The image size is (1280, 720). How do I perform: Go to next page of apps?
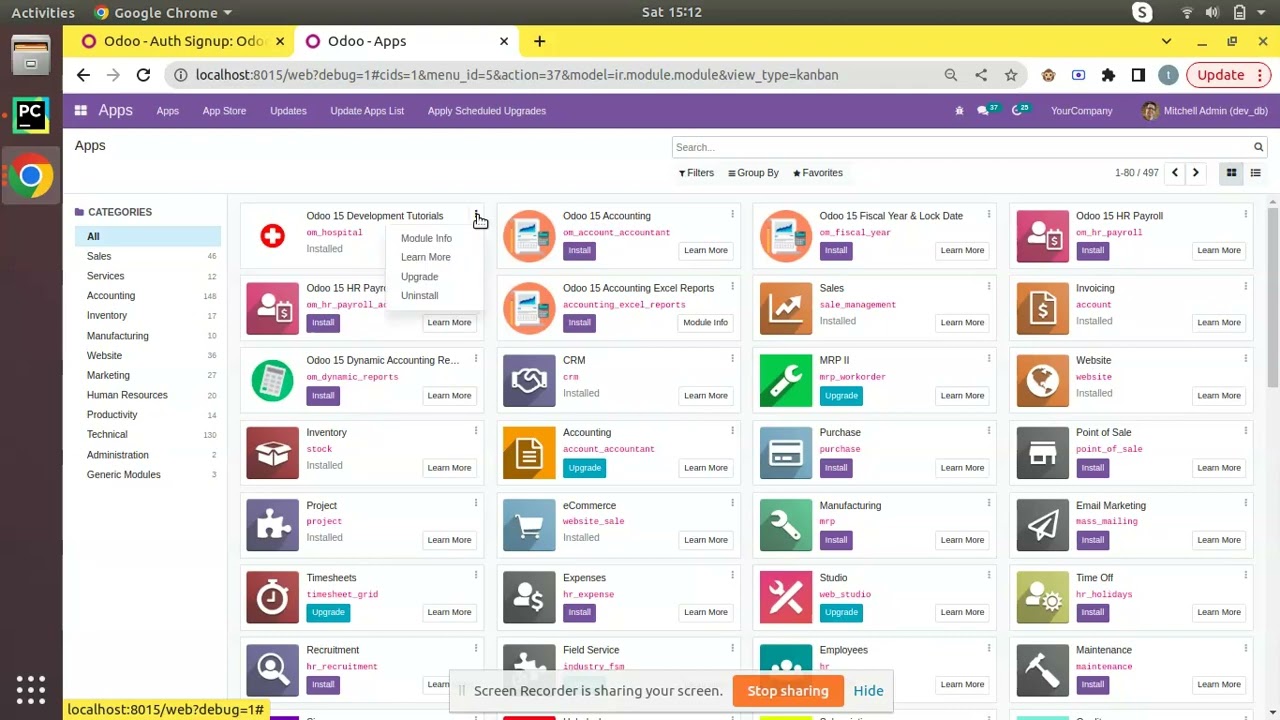(1195, 173)
